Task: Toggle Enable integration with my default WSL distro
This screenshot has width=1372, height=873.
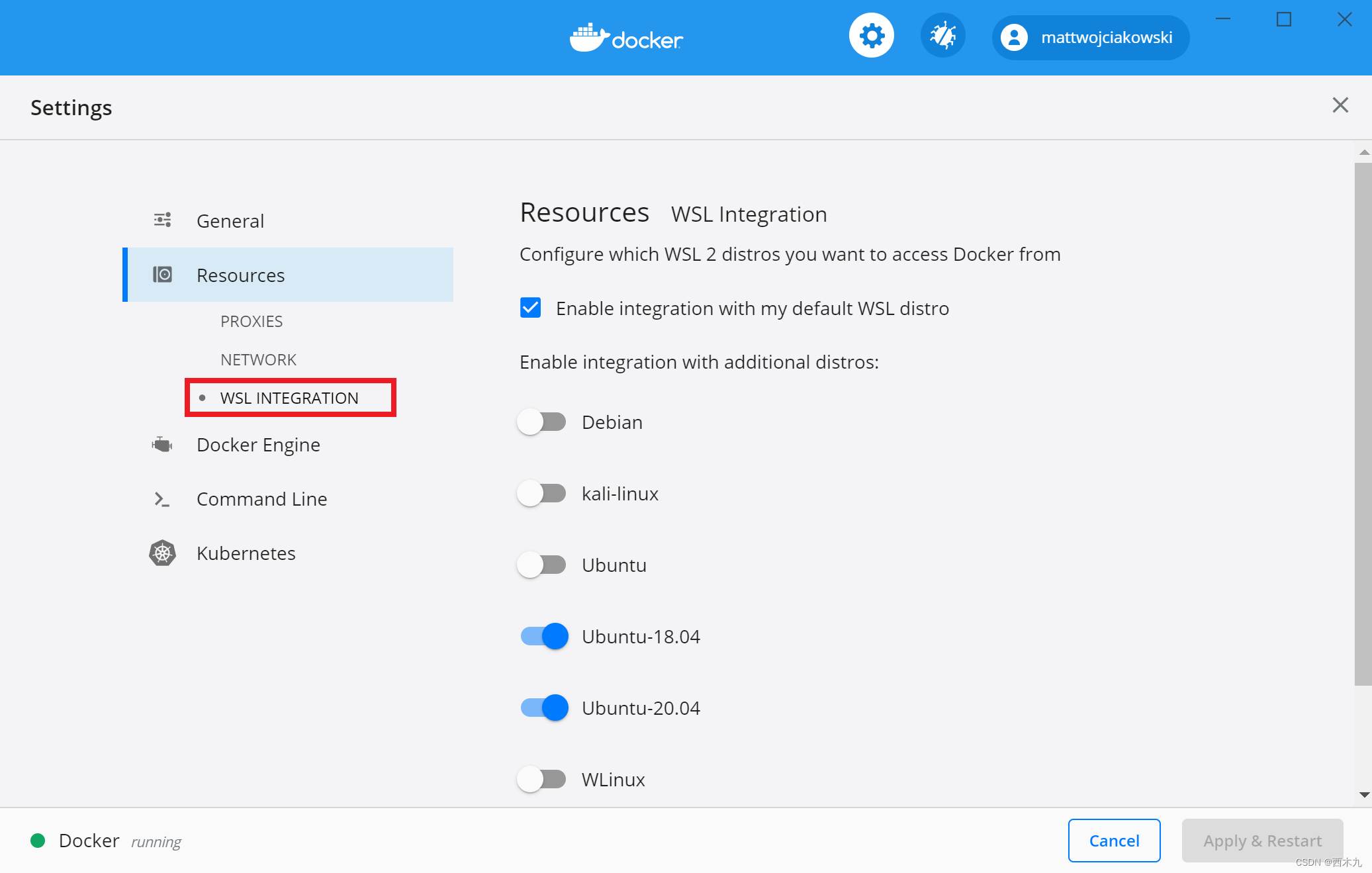Action: pyautogui.click(x=530, y=308)
